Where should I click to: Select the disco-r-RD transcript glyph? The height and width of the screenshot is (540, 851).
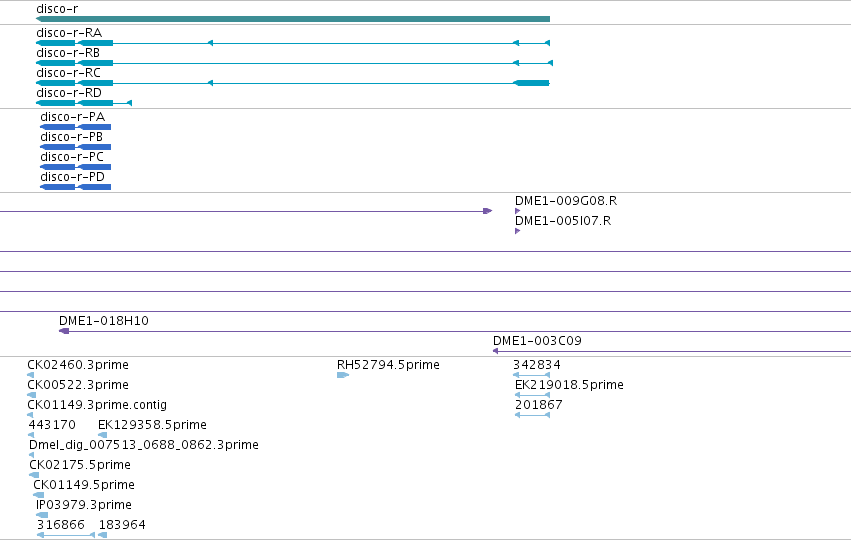[84, 103]
